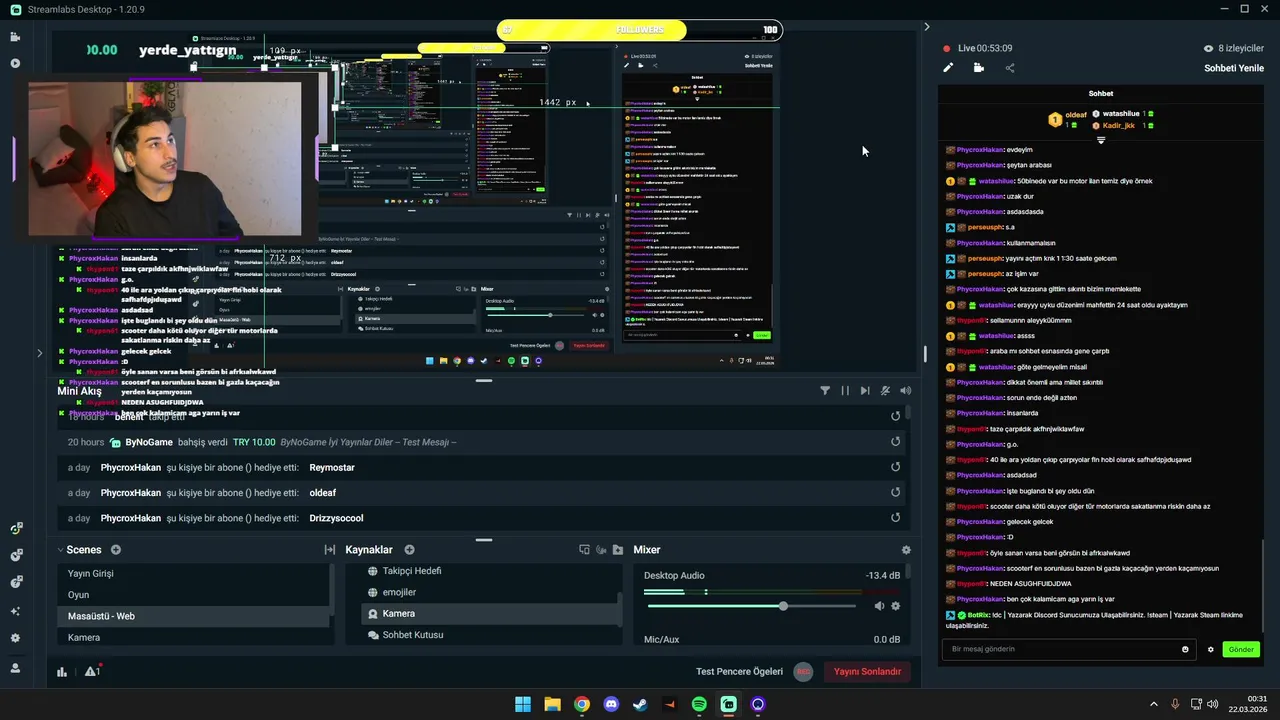Mute event sounds in Mini Akış
Screen dimensions: 1280x720
click(885, 391)
